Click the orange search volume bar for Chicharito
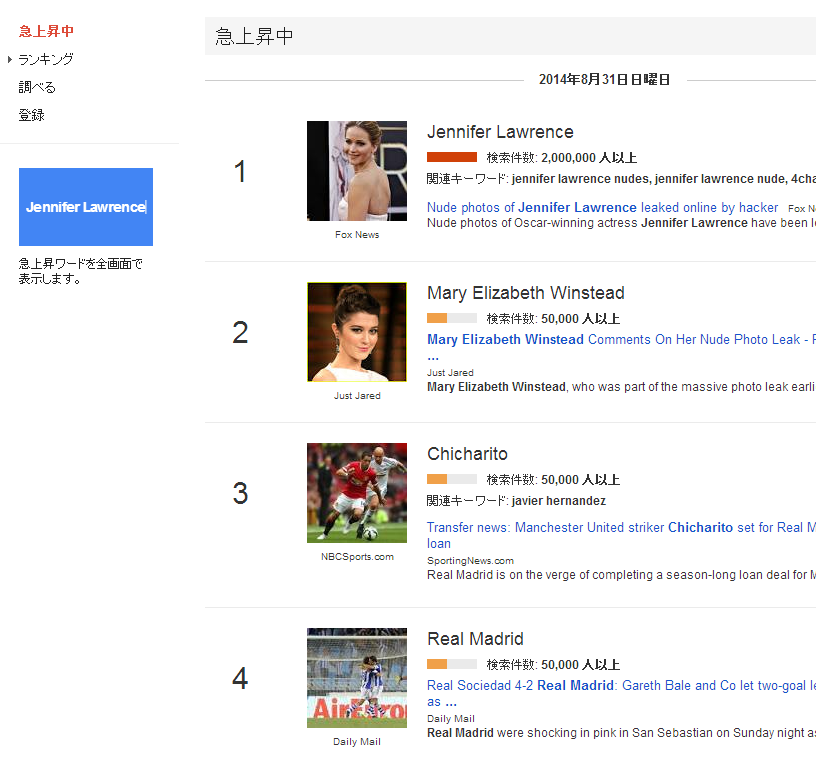 tap(452, 479)
